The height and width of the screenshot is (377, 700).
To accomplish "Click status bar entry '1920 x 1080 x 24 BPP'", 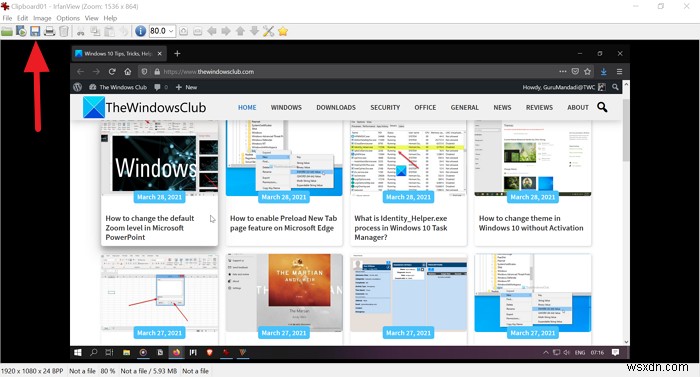I will (x=32, y=371).
